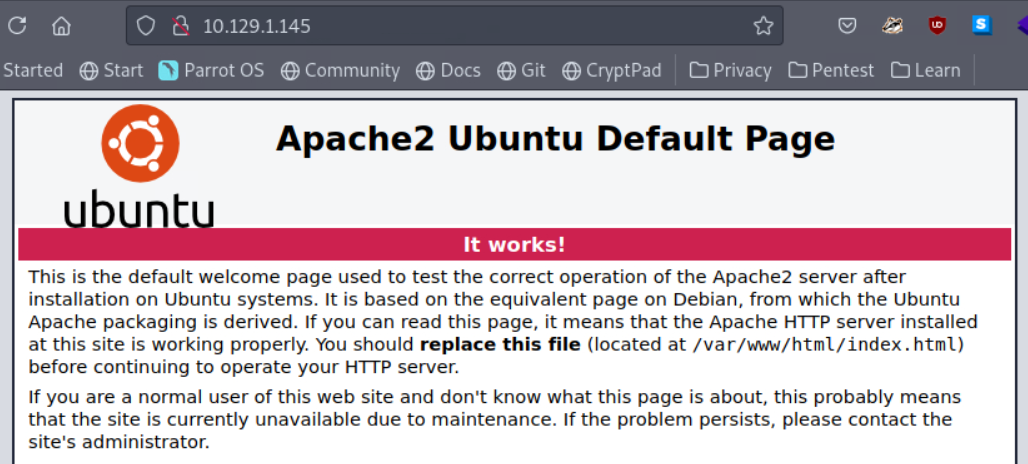Open the Parrot OS bookmark
The width and height of the screenshot is (1028, 464).
click(211, 70)
